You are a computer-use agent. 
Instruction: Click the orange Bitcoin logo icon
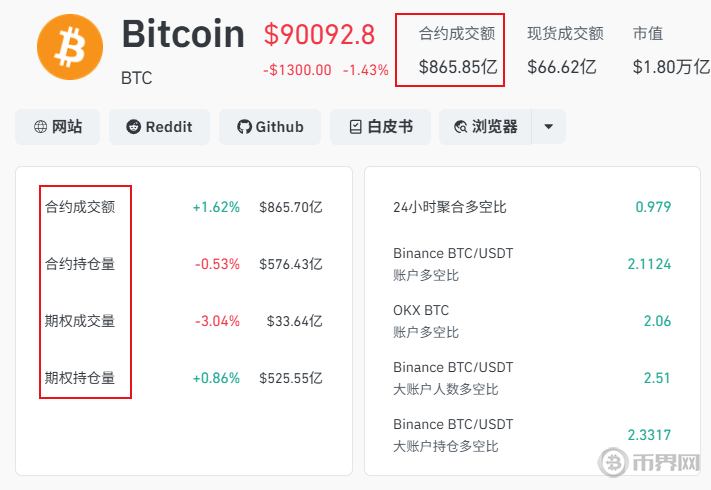[x=69, y=47]
